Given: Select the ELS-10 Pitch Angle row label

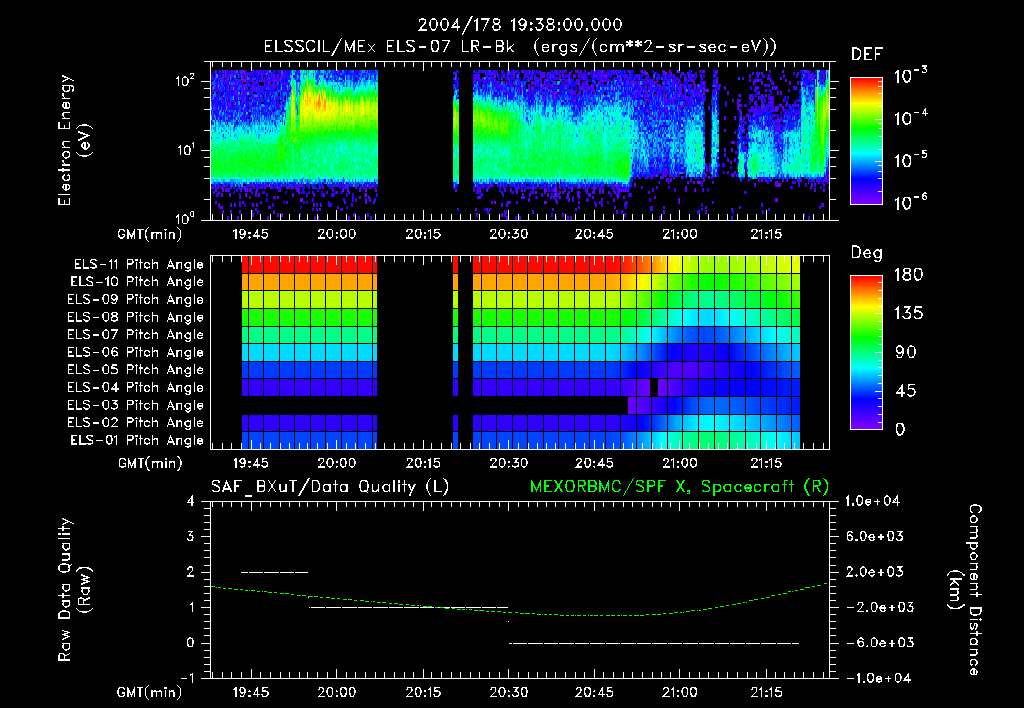Looking at the screenshot, I should pyautogui.click(x=137, y=282).
